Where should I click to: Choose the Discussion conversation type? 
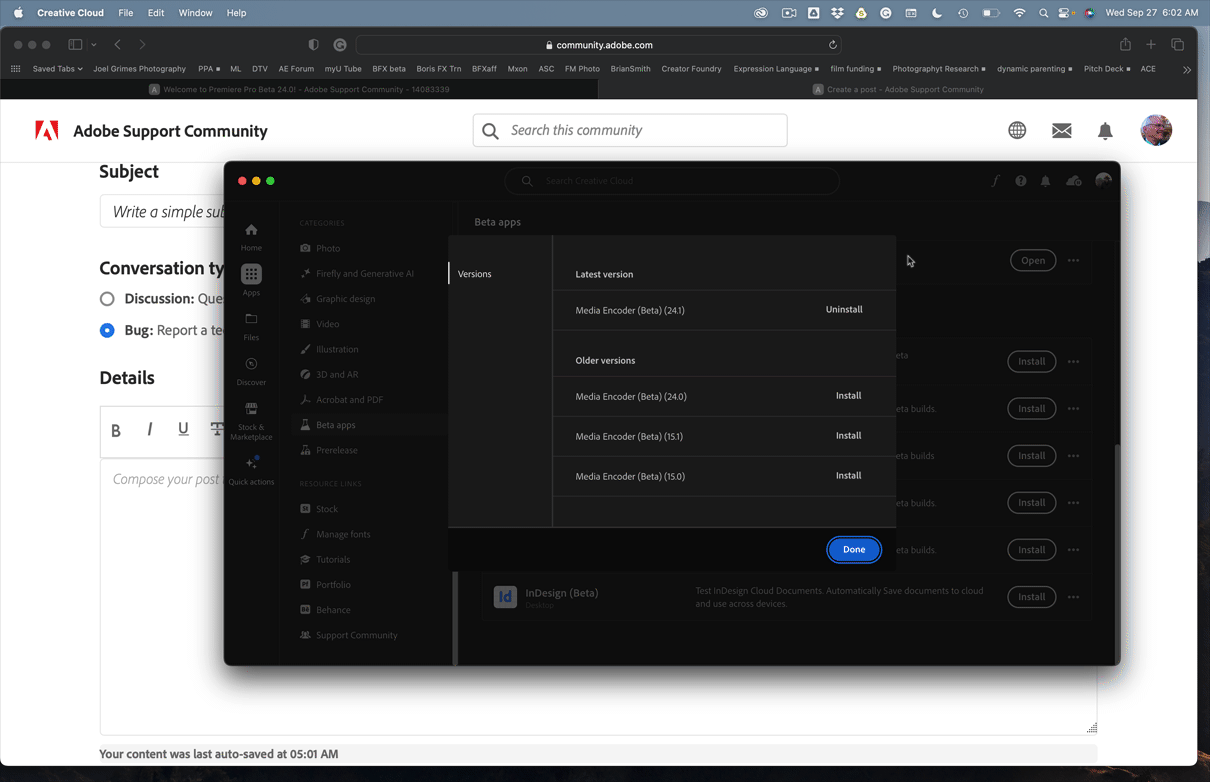point(107,298)
